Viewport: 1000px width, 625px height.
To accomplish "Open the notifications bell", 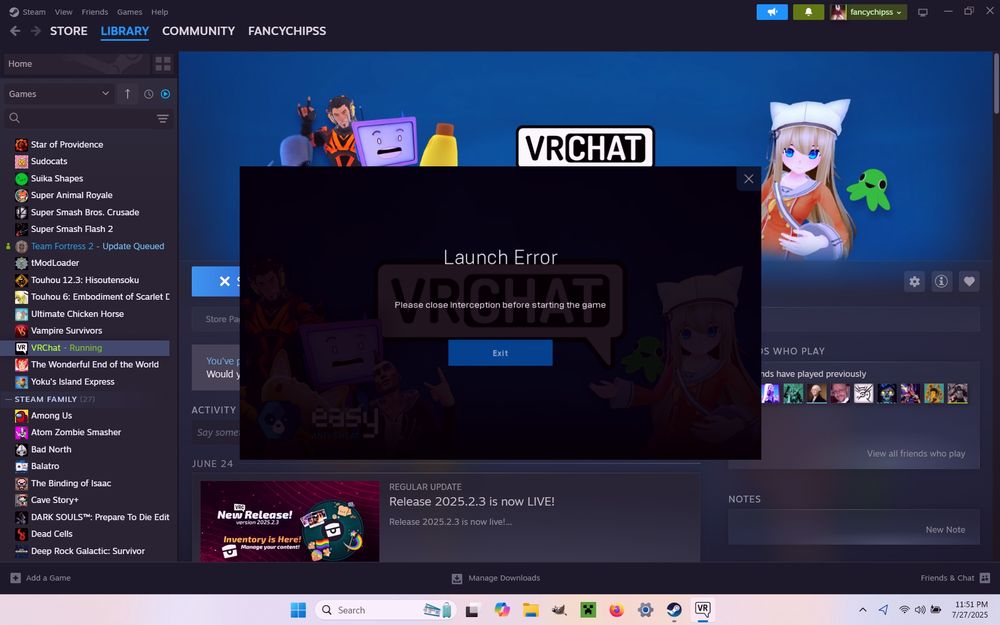I will [808, 12].
